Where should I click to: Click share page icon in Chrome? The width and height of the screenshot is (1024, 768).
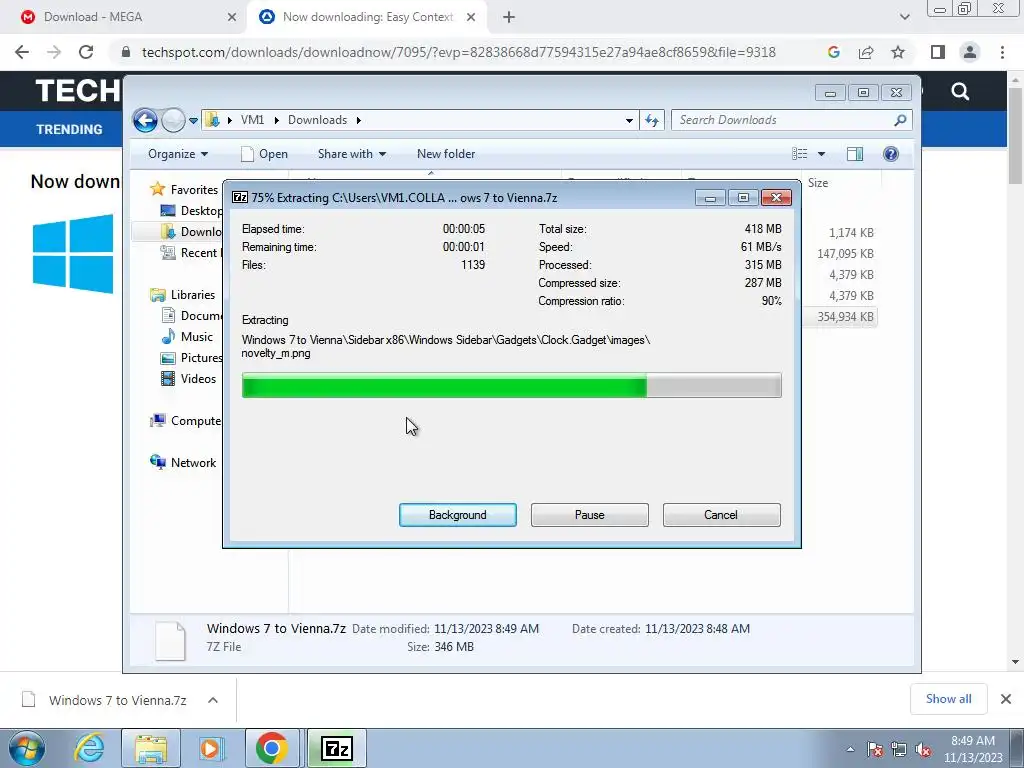[x=866, y=52]
